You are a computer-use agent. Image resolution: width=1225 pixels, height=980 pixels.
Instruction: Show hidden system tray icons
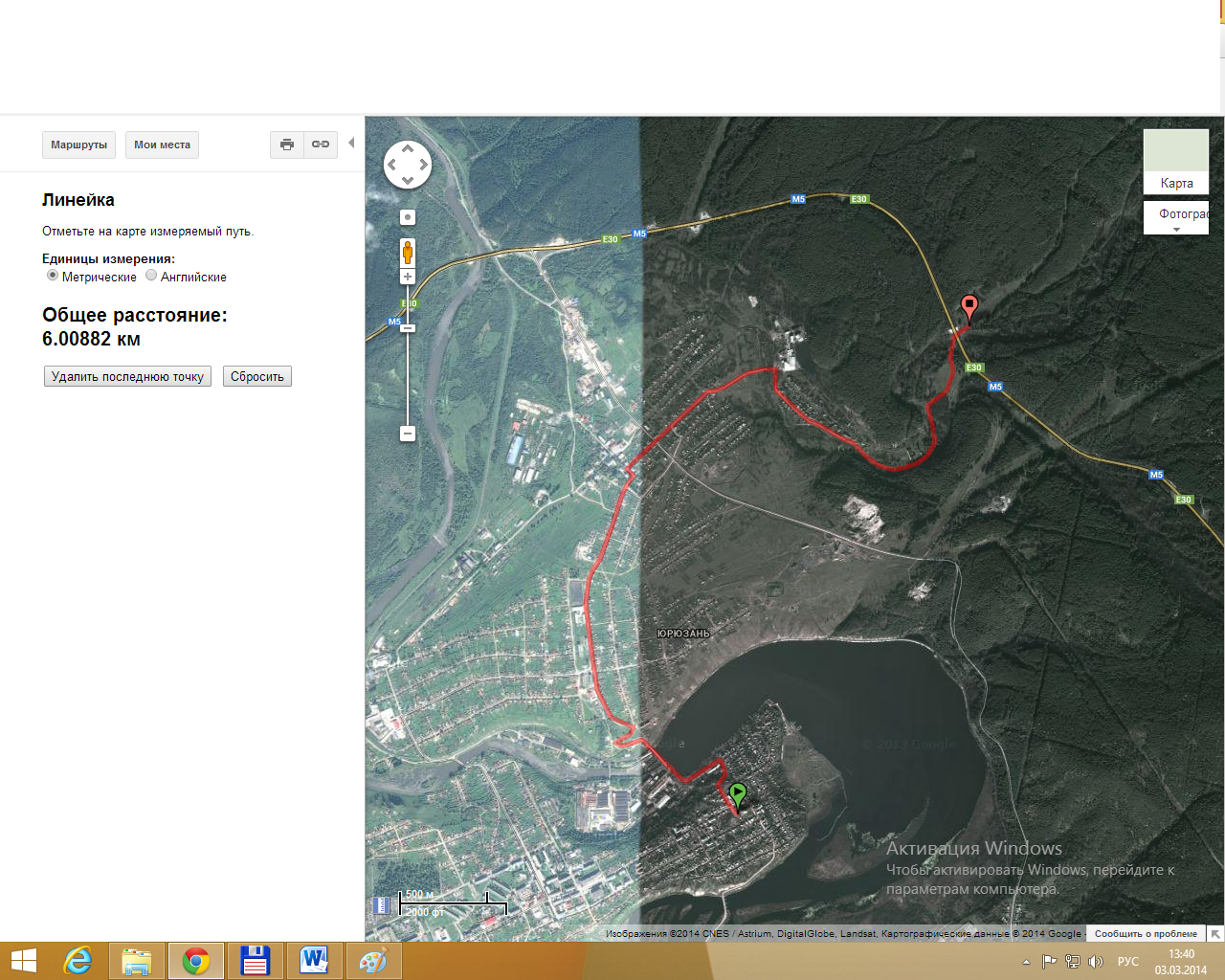[1026, 962]
